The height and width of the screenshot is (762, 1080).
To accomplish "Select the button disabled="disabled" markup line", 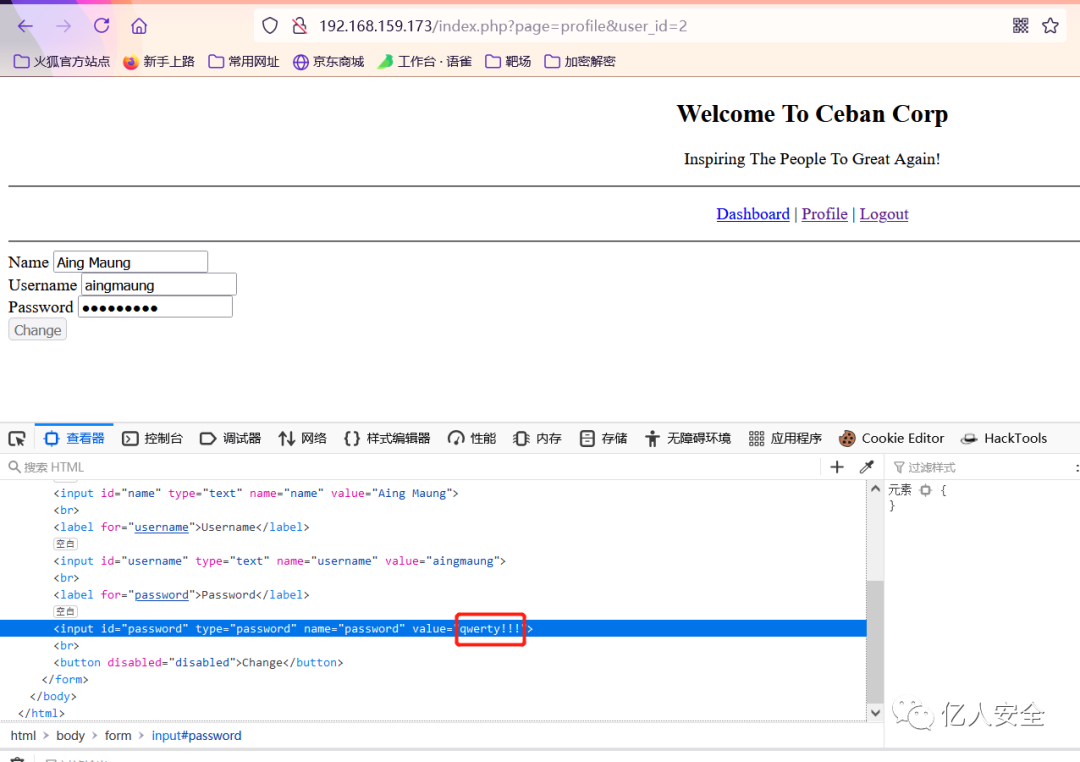I will pyautogui.click(x=198, y=662).
